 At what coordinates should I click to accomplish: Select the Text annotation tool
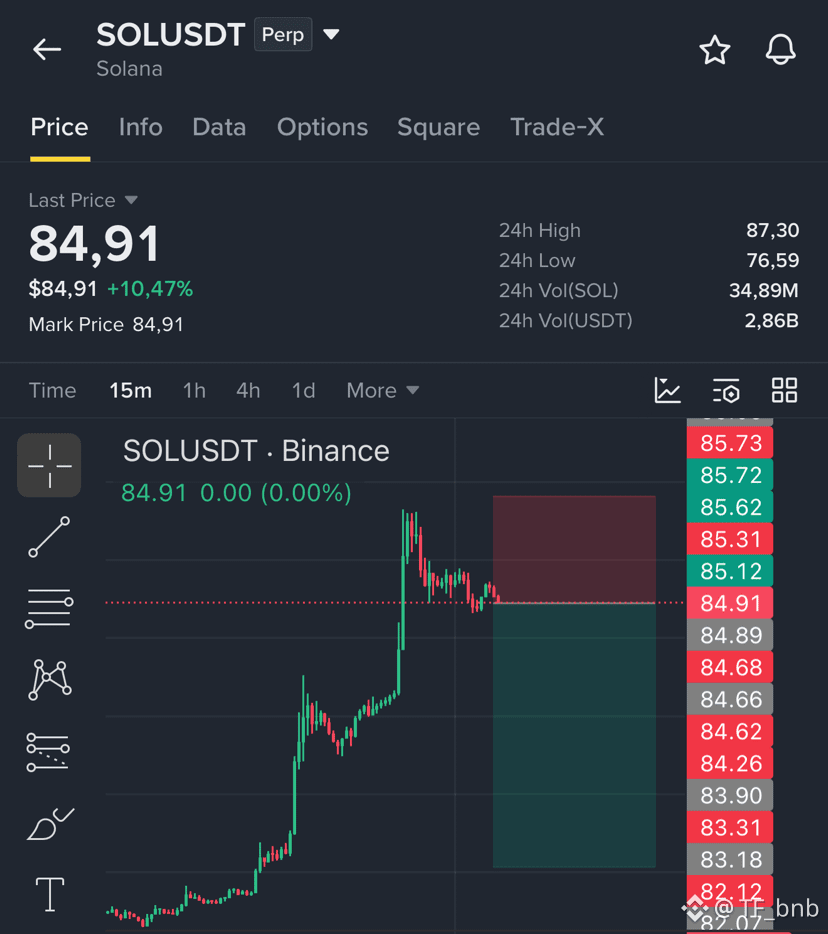pos(50,894)
